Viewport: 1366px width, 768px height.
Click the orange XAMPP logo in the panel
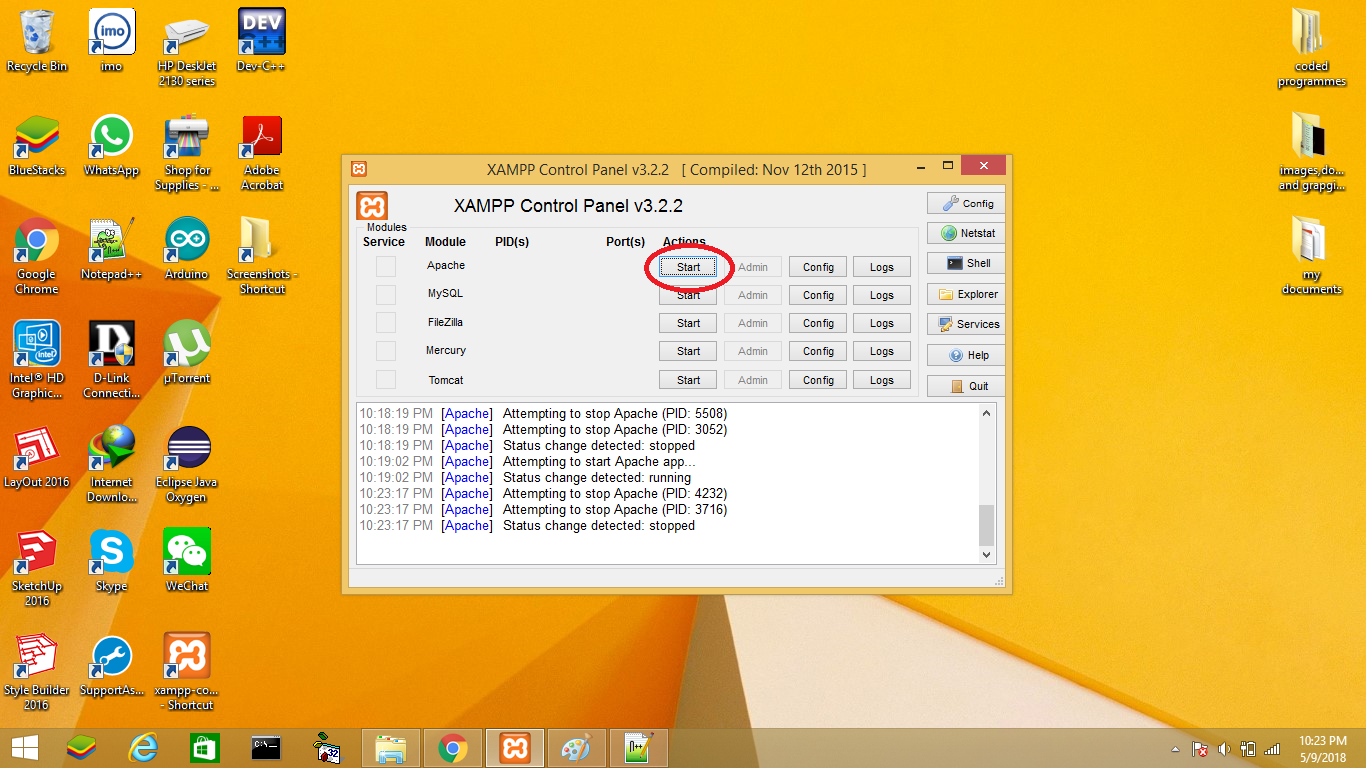372,206
